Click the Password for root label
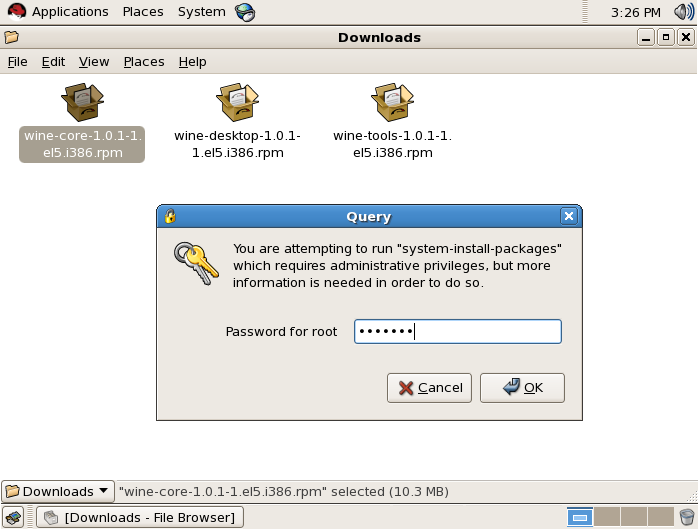The image size is (699, 532). [x=281, y=332]
